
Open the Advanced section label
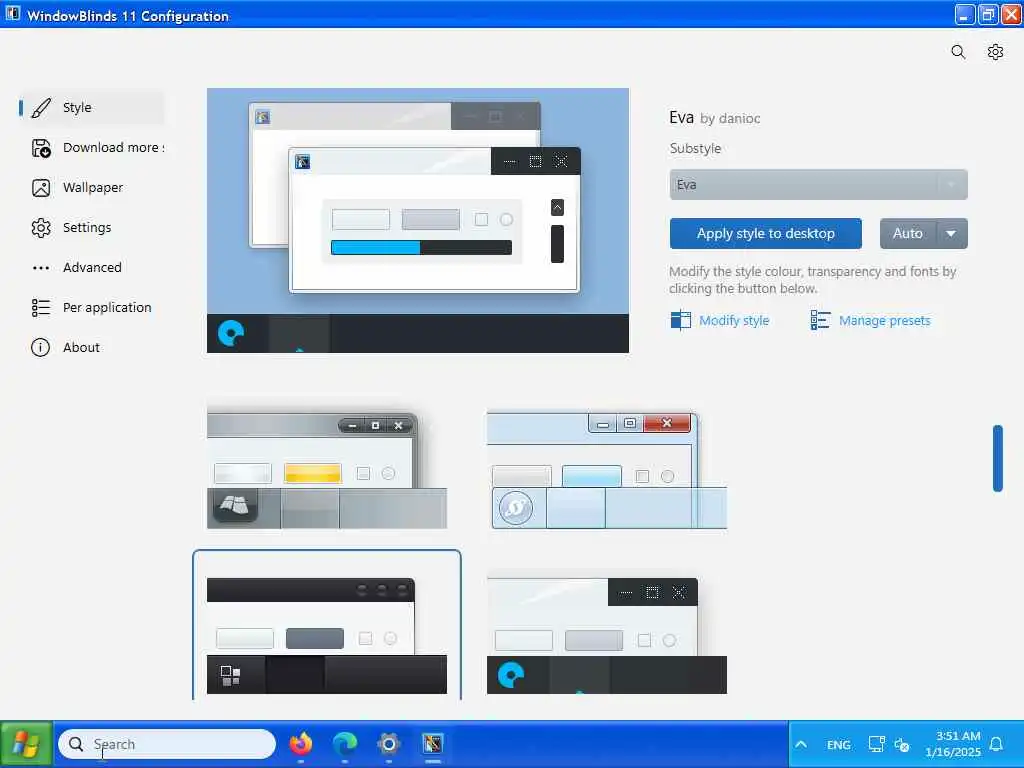92,267
